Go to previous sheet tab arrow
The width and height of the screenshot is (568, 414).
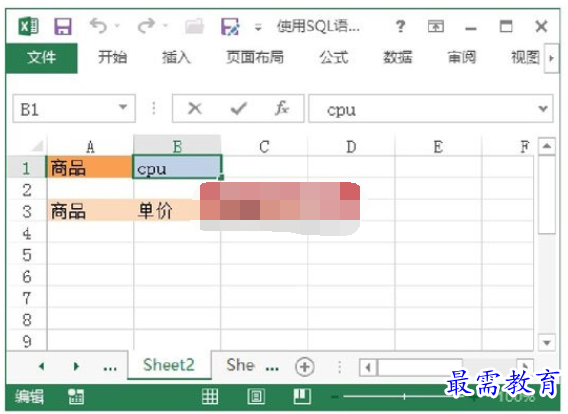41,367
